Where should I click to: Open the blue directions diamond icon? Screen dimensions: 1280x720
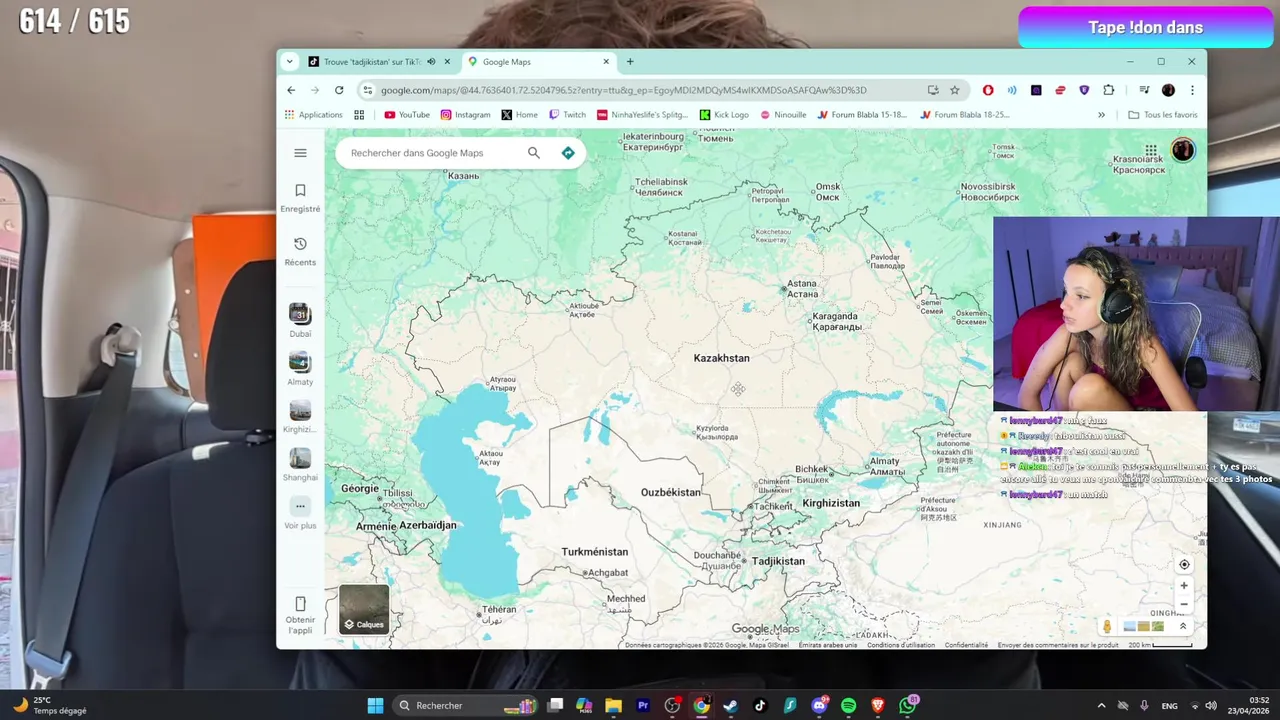point(568,153)
